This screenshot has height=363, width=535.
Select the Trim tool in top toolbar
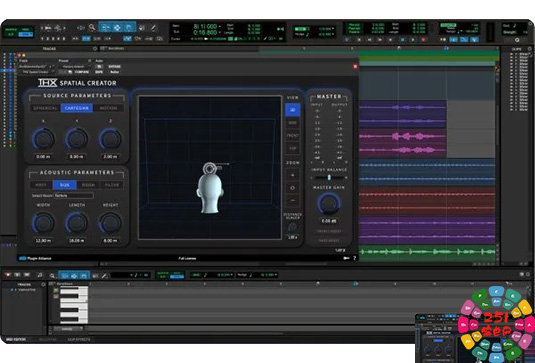[x=105, y=27]
